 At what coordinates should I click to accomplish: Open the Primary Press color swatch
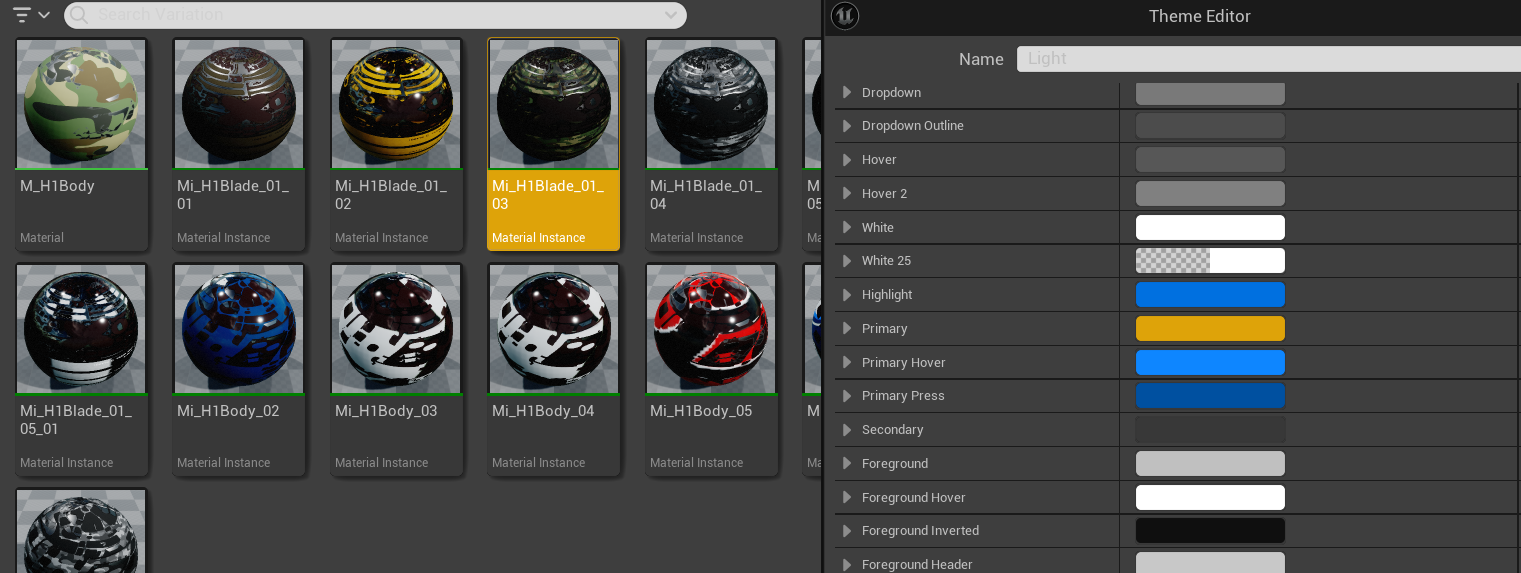tap(1210, 396)
